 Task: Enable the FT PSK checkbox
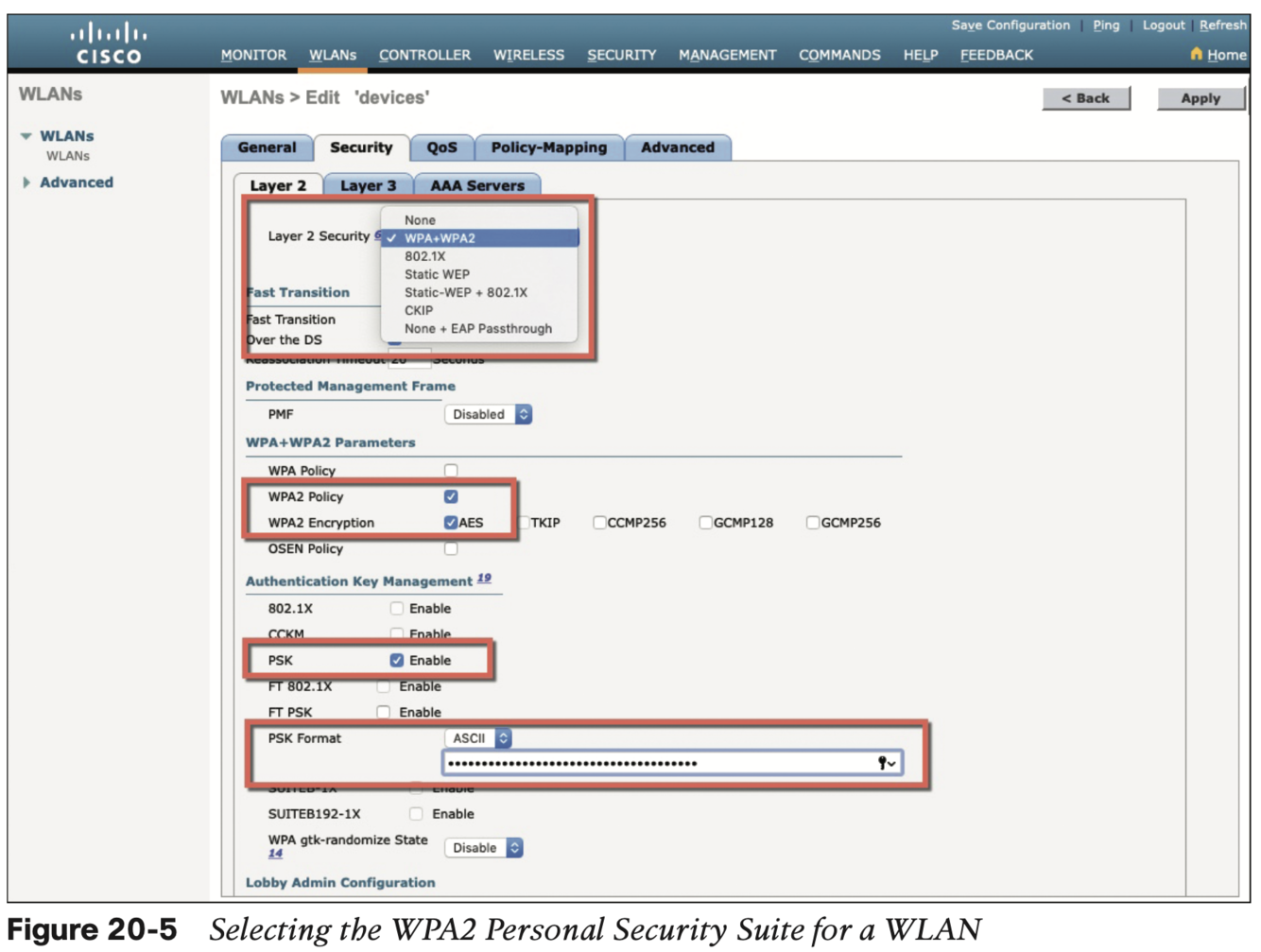point(383,712)
